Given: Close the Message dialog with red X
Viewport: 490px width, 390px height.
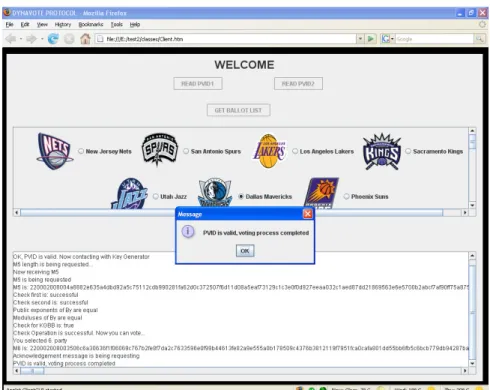Looking at the screenshot, I should tap(308, 214).
